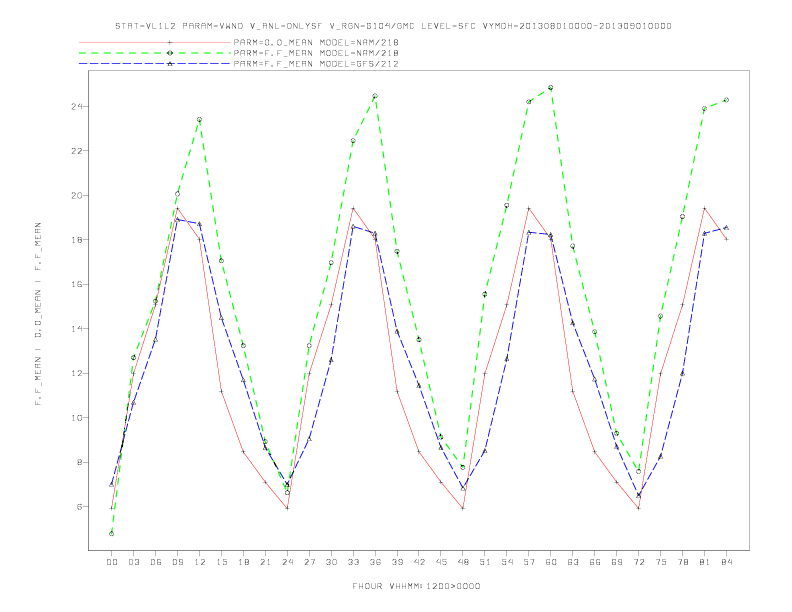Click green NAM data point at hour 84
The image size is (792, 612).
coord(726,100)
